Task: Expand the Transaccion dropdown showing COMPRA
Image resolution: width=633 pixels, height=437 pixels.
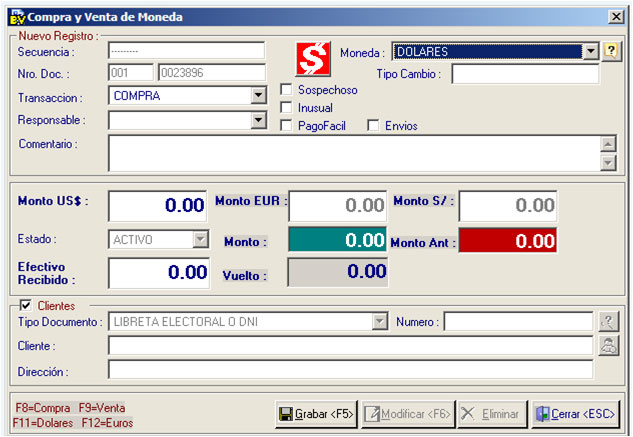Action: tap(258, 96)
